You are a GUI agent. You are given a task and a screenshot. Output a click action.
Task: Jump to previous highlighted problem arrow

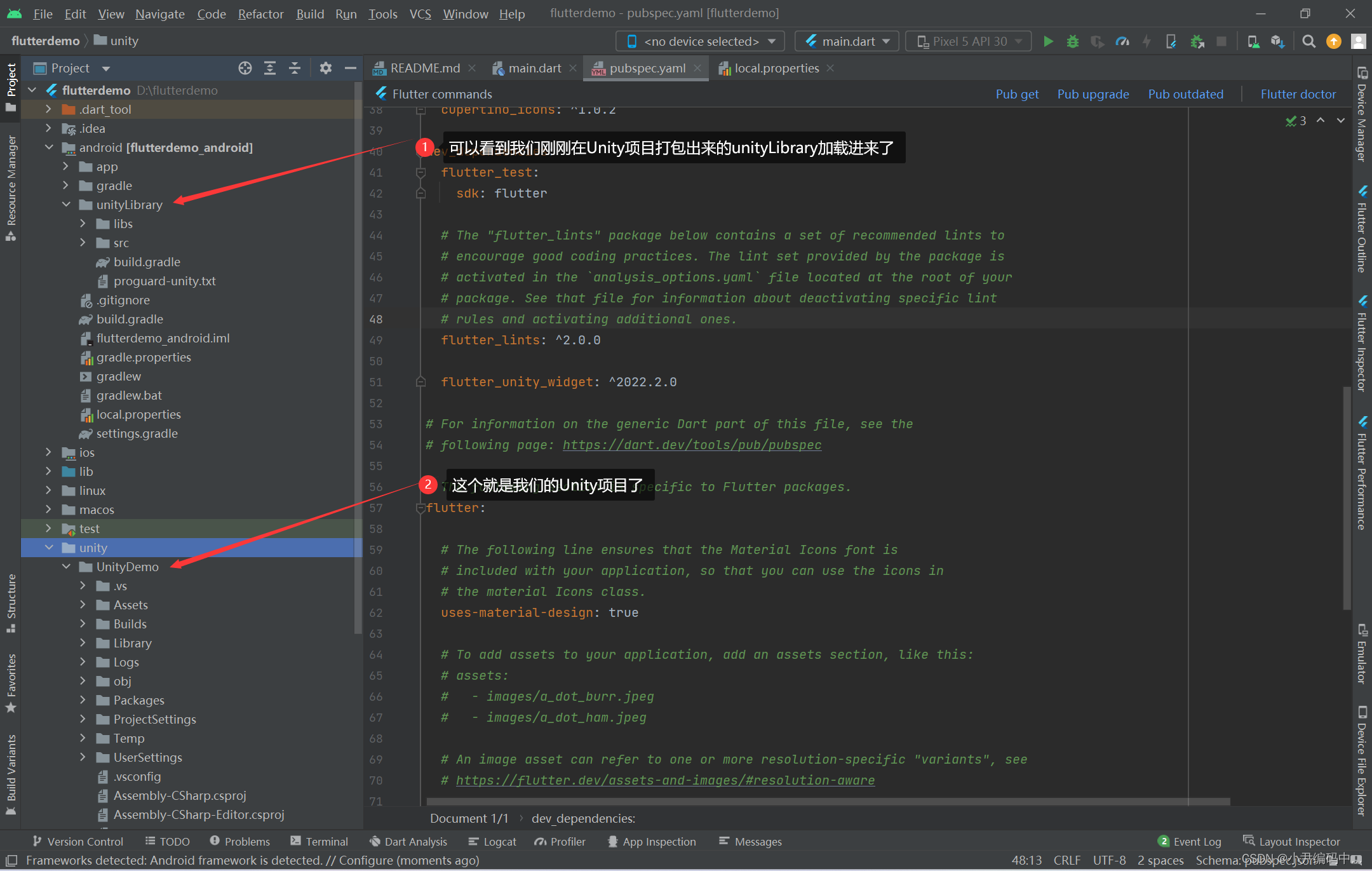tap(1321, 120)
